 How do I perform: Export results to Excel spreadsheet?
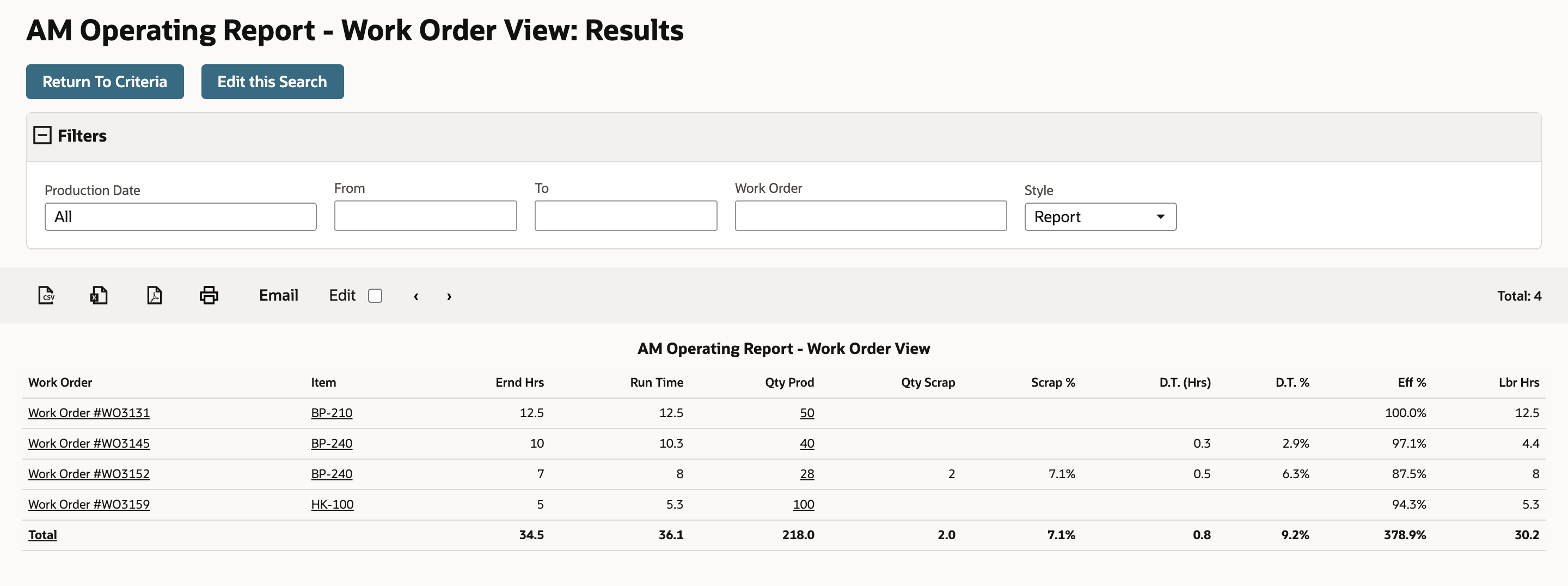(99, 295)
